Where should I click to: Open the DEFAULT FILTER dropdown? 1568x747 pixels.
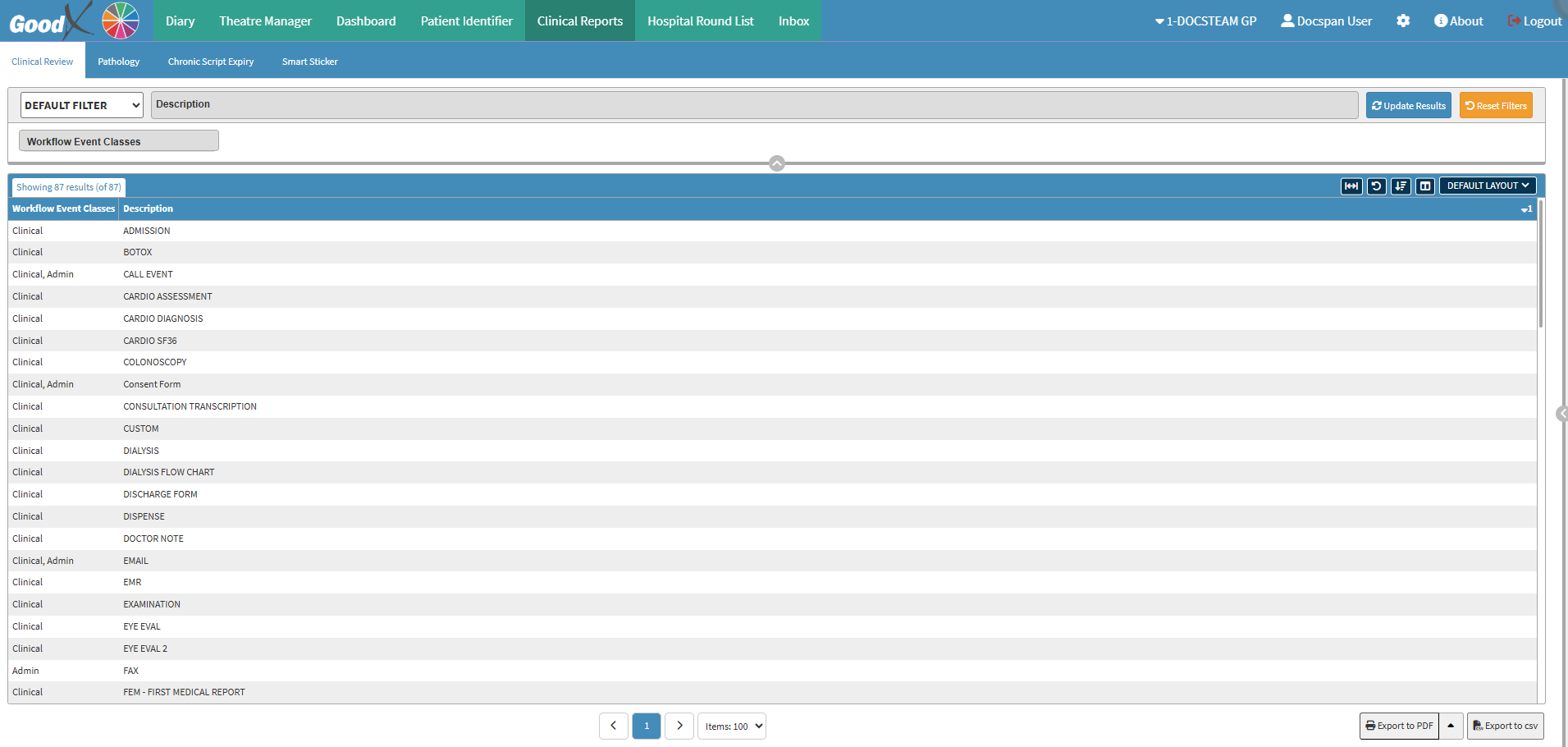(x=81, y=105)
